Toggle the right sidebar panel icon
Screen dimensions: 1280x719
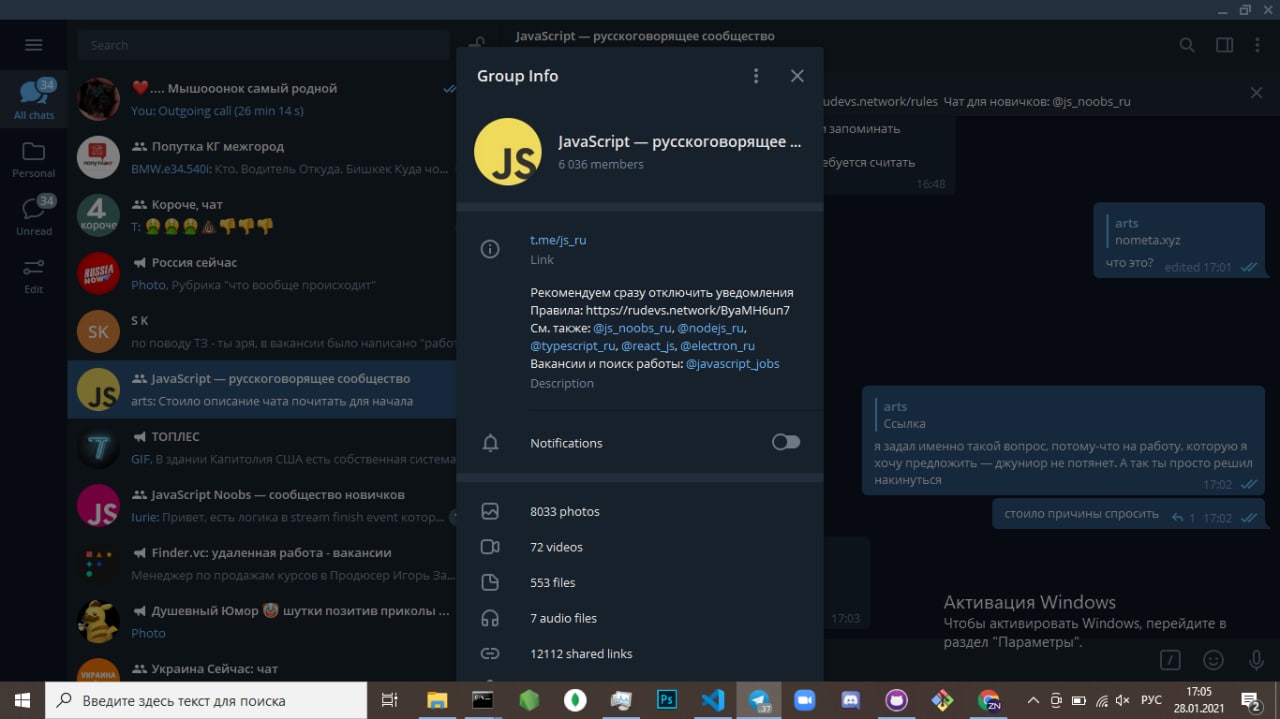[1224, 45]
